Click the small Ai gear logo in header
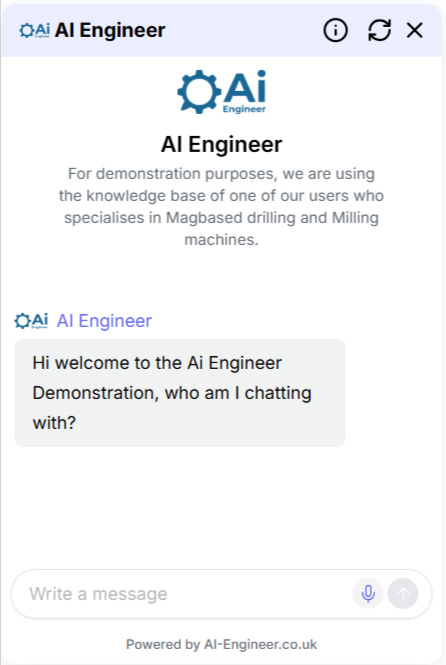 tap(34, 30)
